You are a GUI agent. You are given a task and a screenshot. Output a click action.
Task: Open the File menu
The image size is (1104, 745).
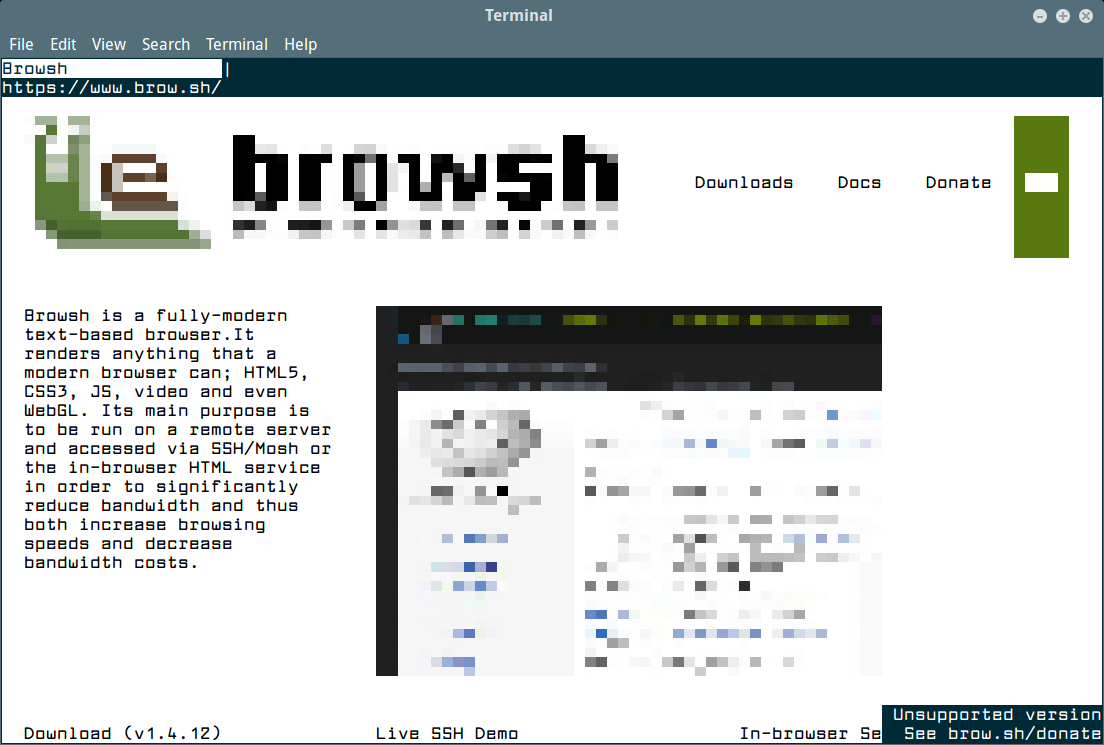point(21,44)
